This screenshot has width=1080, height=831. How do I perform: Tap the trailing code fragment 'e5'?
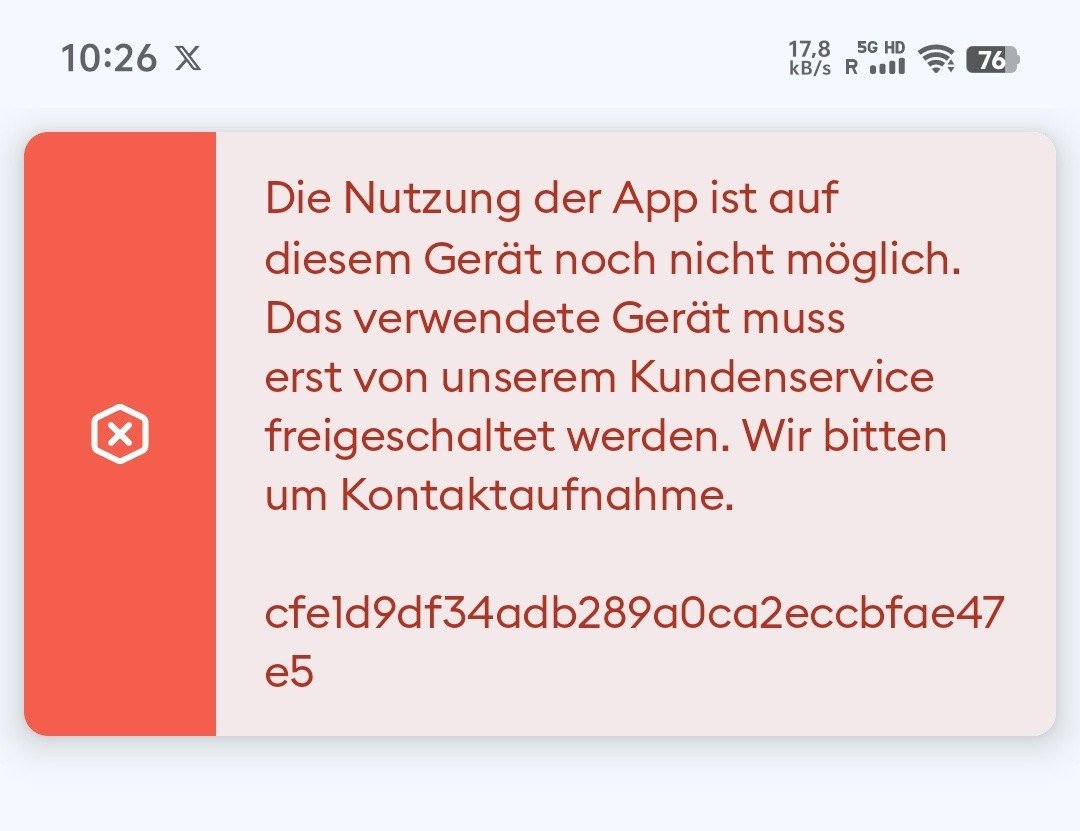(x=289, y=672)
